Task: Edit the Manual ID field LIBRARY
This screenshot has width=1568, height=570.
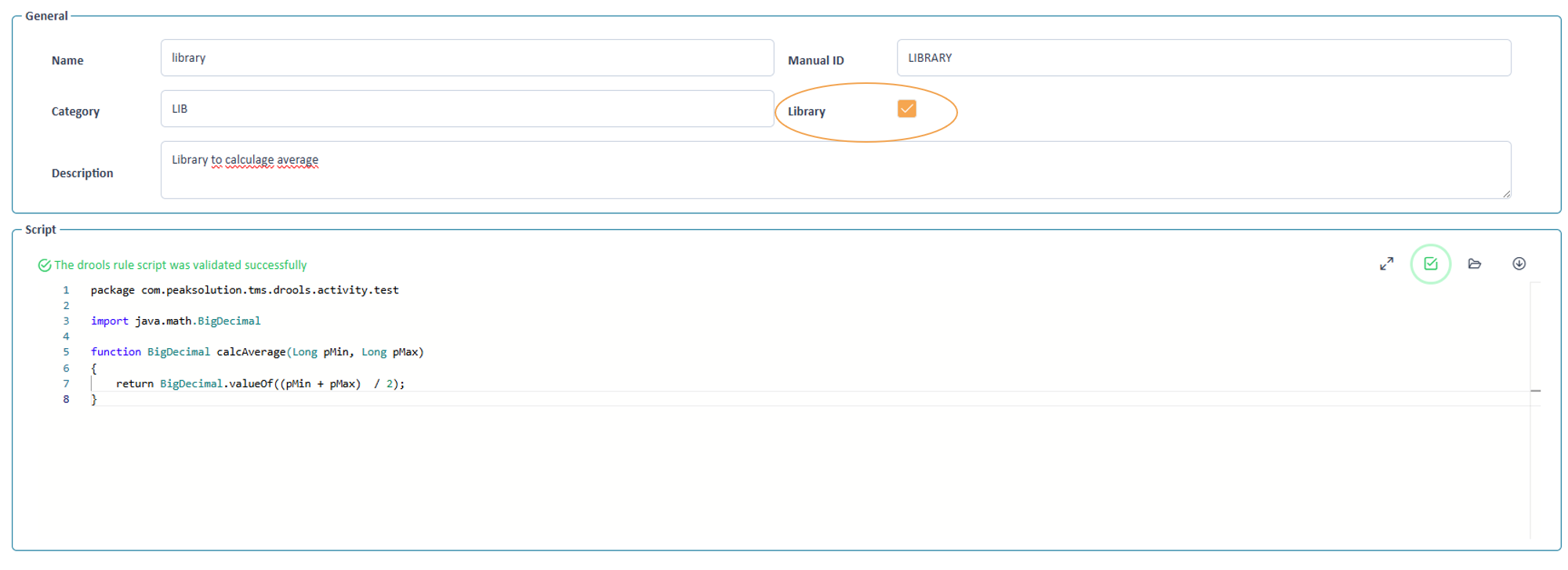Action: [1203, 58]
